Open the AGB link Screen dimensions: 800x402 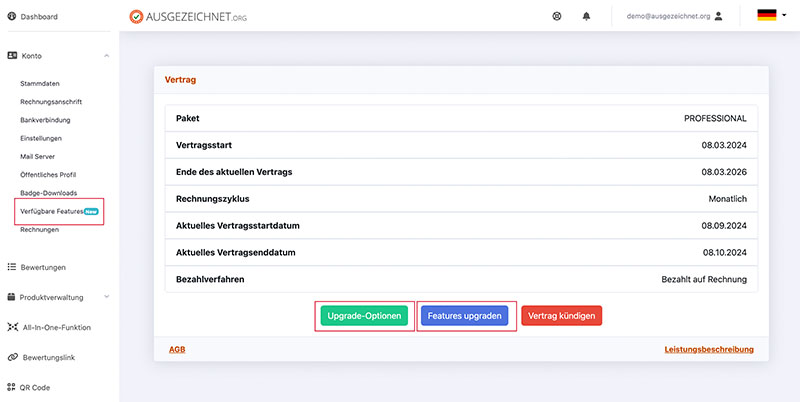(175, 349)
